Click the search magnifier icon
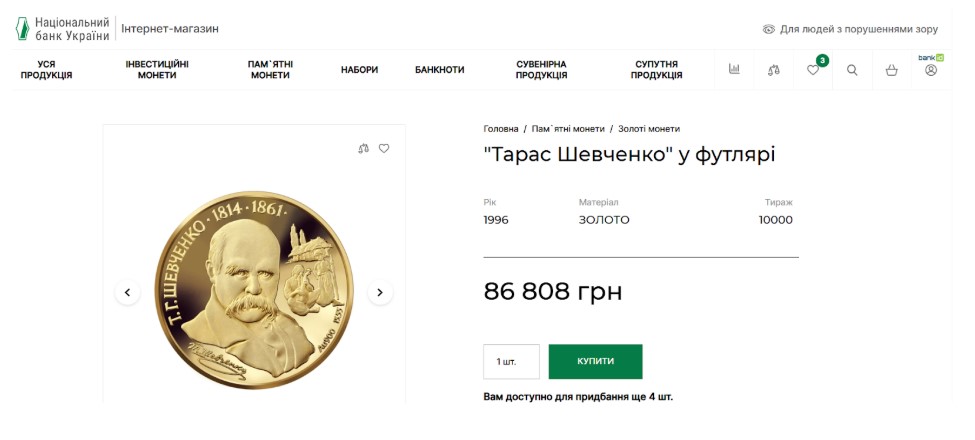Image resolution: width=975 pixels, height=440 pixels. [852, 70]
